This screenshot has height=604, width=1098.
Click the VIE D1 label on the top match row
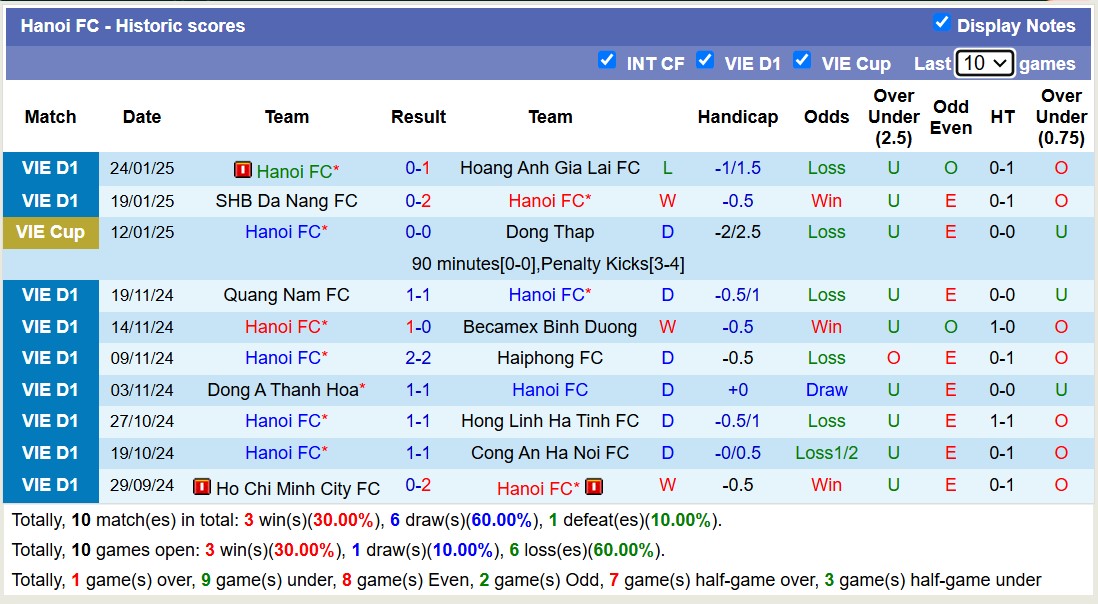tap(50, 168)
